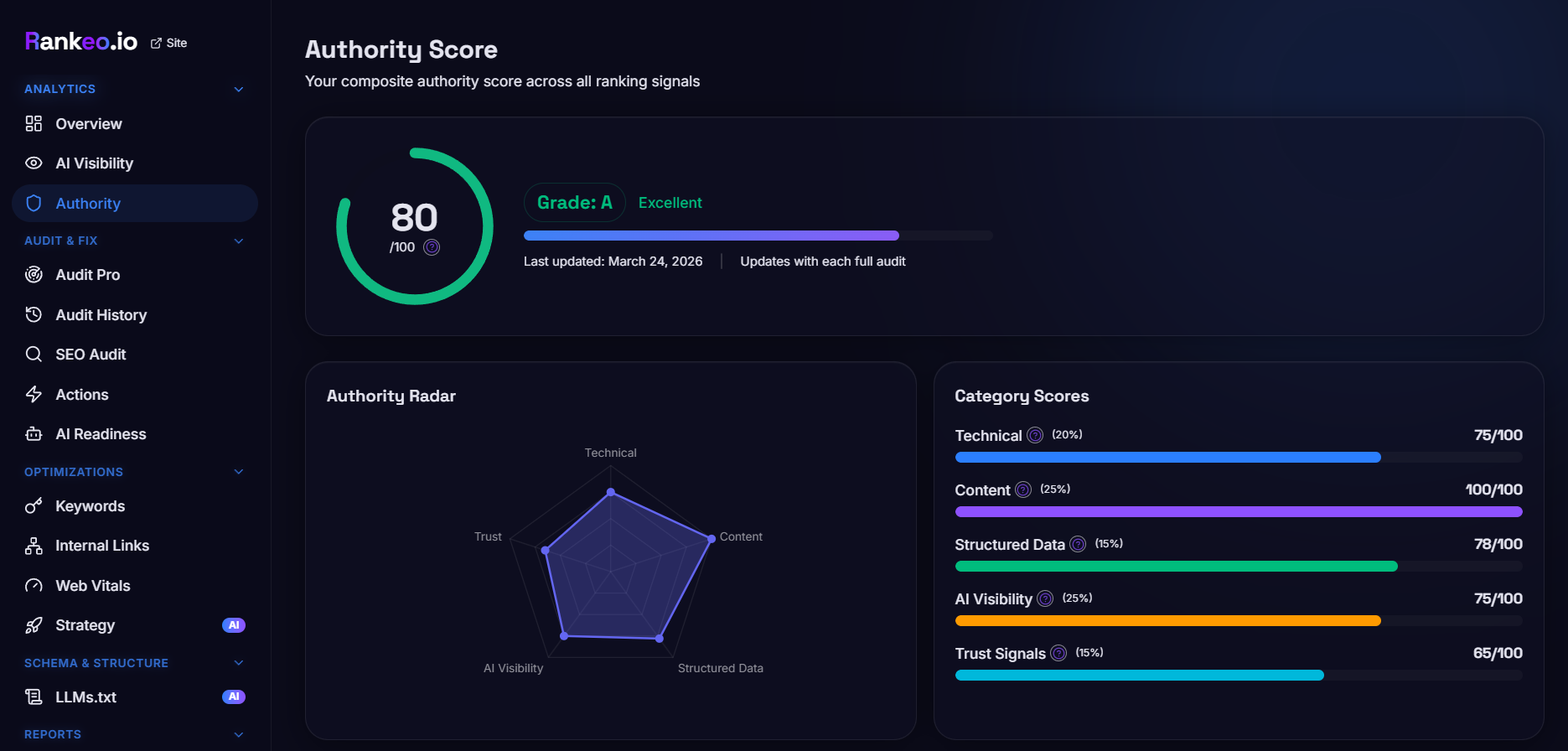Click the help icon beside AI Visibility score
This screenshot has height=751, width=1568.
click(x=1045, y=598)
